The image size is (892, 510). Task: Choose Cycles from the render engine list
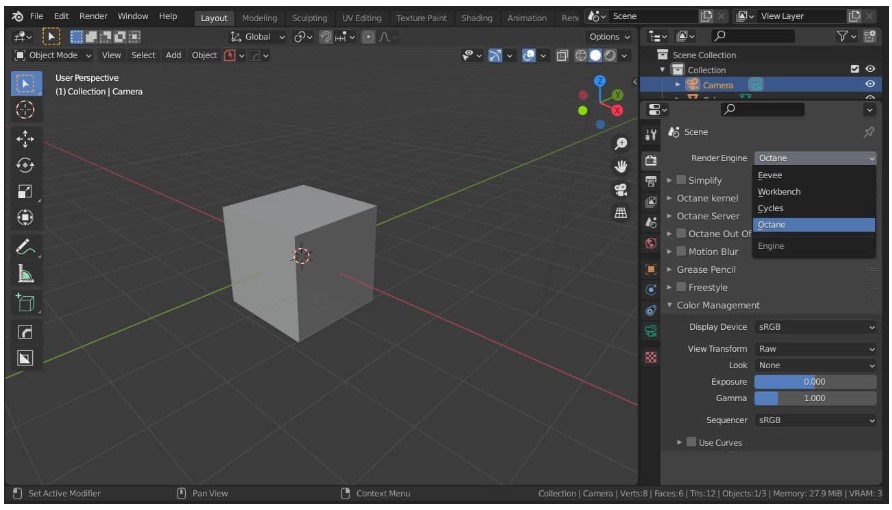[x=771, y=208]
